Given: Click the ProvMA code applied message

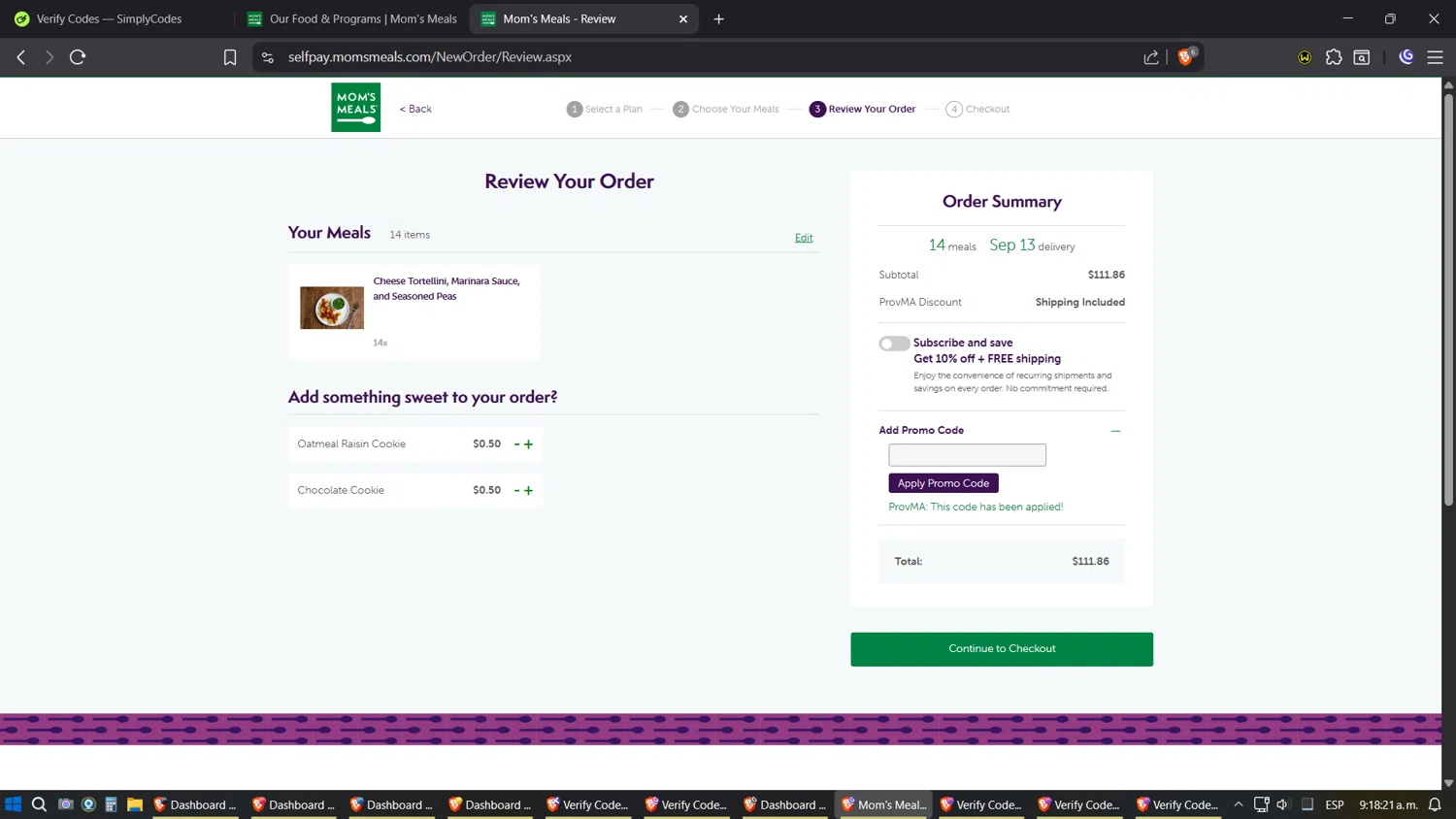Looking at the screenshot, I should (x=976, y=507).
